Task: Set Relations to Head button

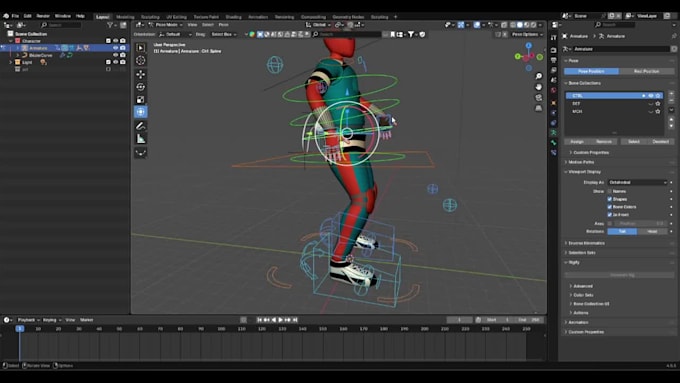Action: (x=652, y=232)
